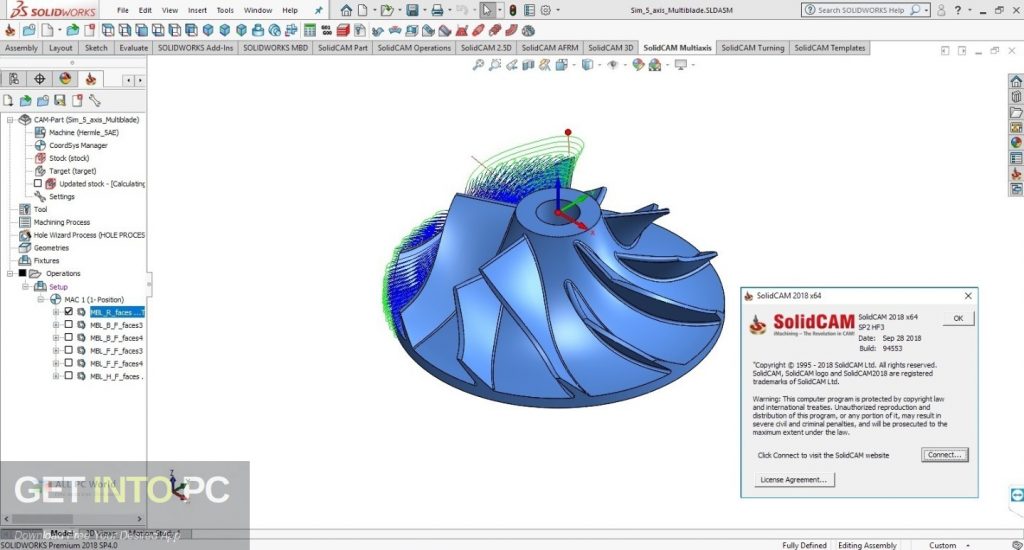
Task: Click the Home icon in top toolbar
Action: click(x=346, y=10)
